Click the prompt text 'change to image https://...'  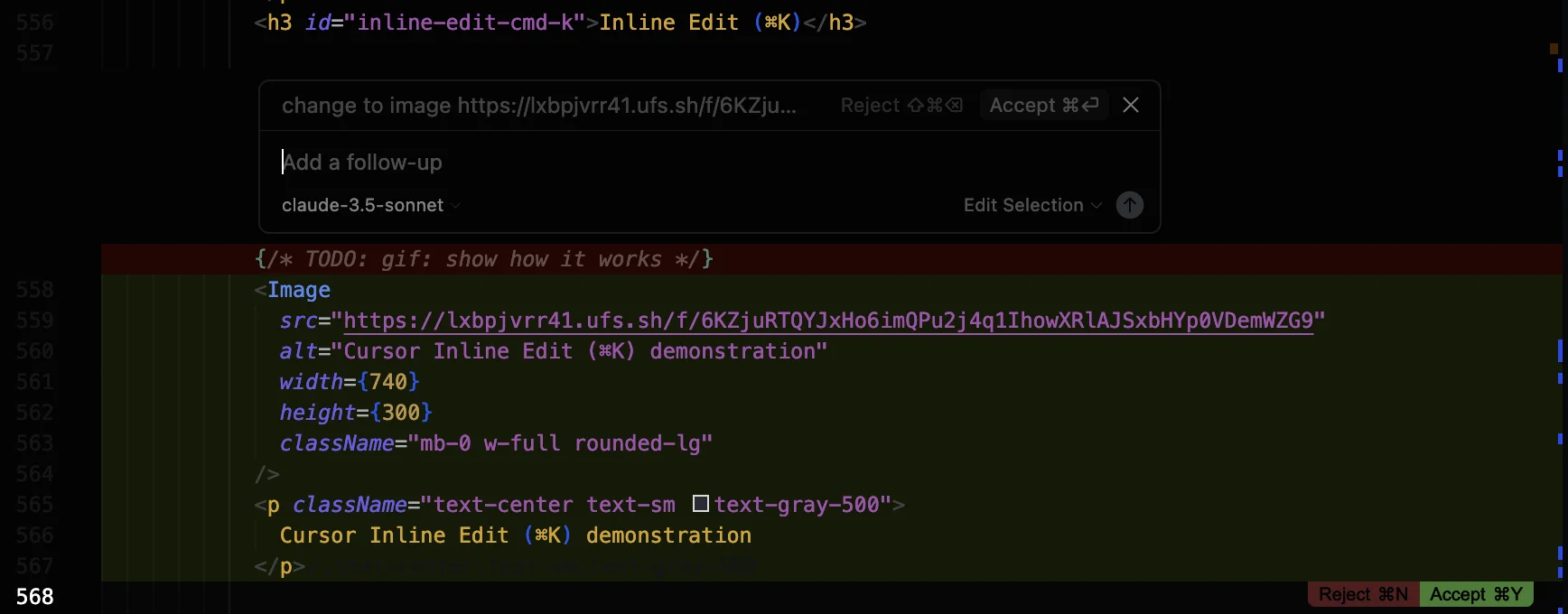[539, 106]
